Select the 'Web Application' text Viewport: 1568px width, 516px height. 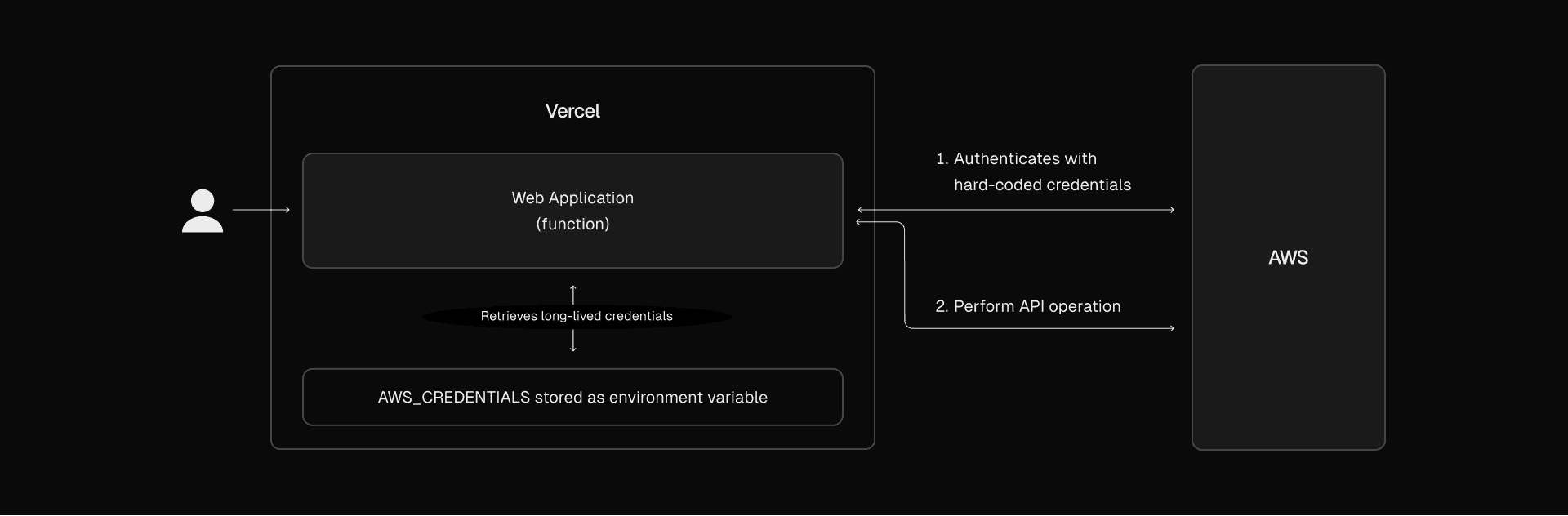click(572, 198)
